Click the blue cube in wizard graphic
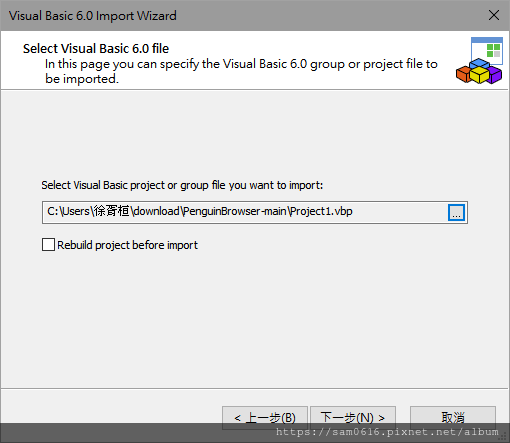 (479, 63)
